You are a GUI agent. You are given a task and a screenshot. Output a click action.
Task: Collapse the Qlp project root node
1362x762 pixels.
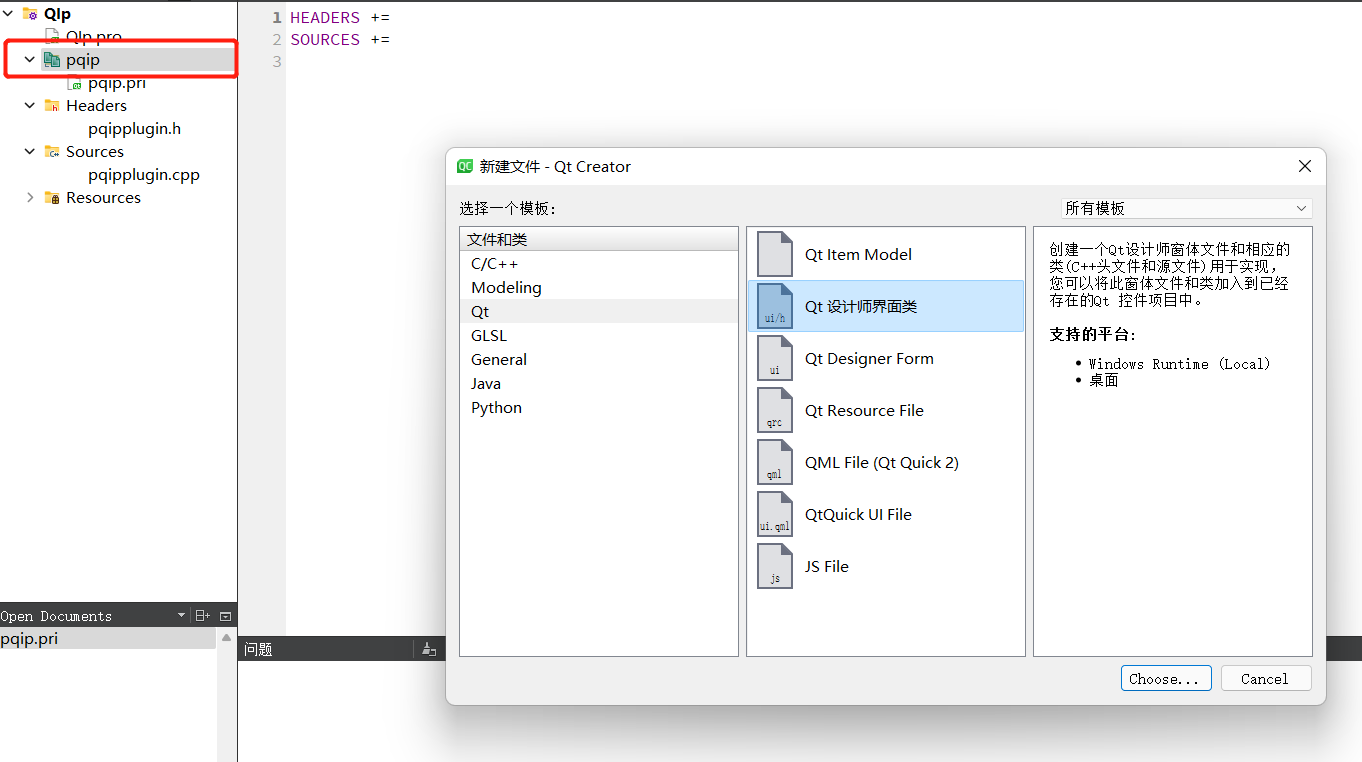click(x=8, y=14)
